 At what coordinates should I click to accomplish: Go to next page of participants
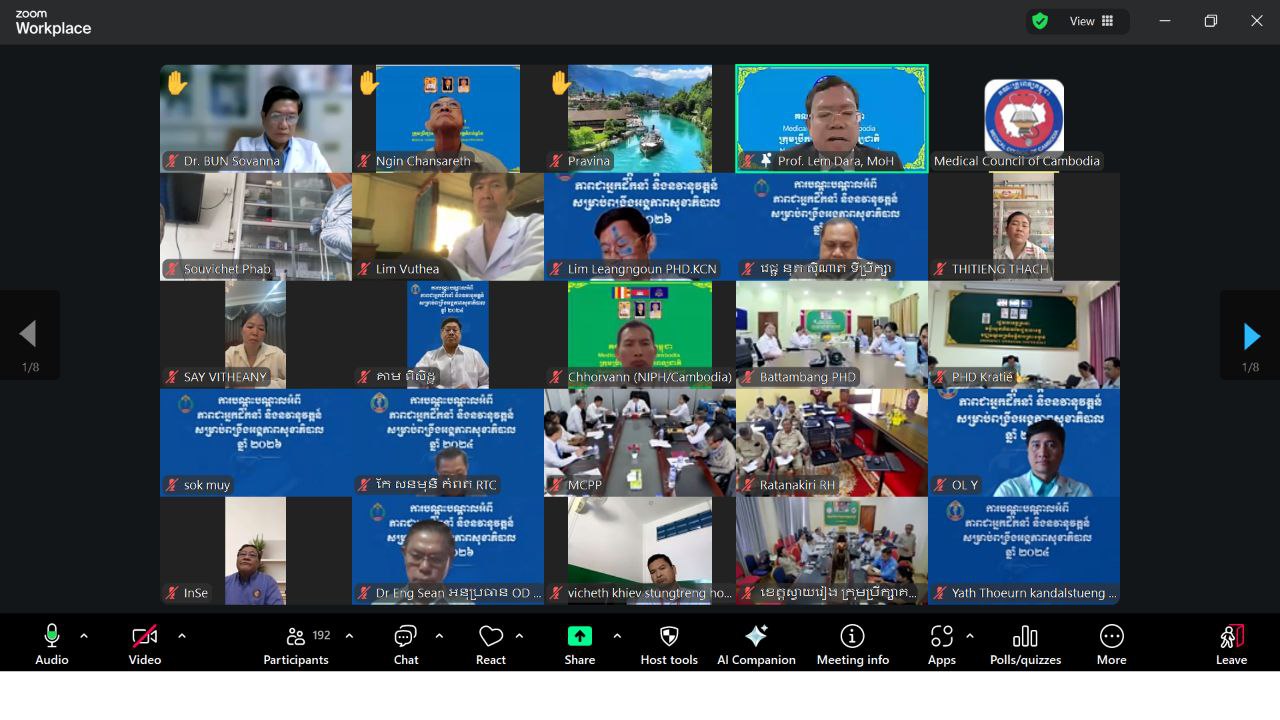click(1250, 336)
